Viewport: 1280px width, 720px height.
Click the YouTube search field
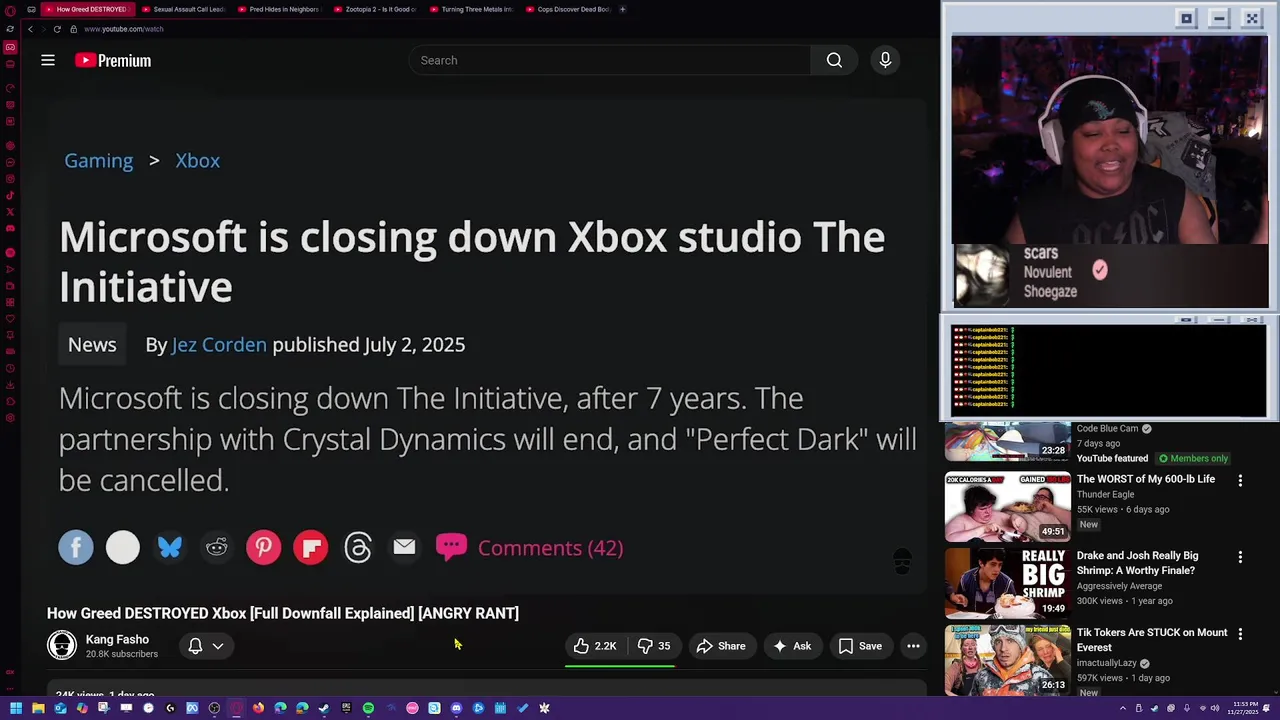[x=610, y=60]
